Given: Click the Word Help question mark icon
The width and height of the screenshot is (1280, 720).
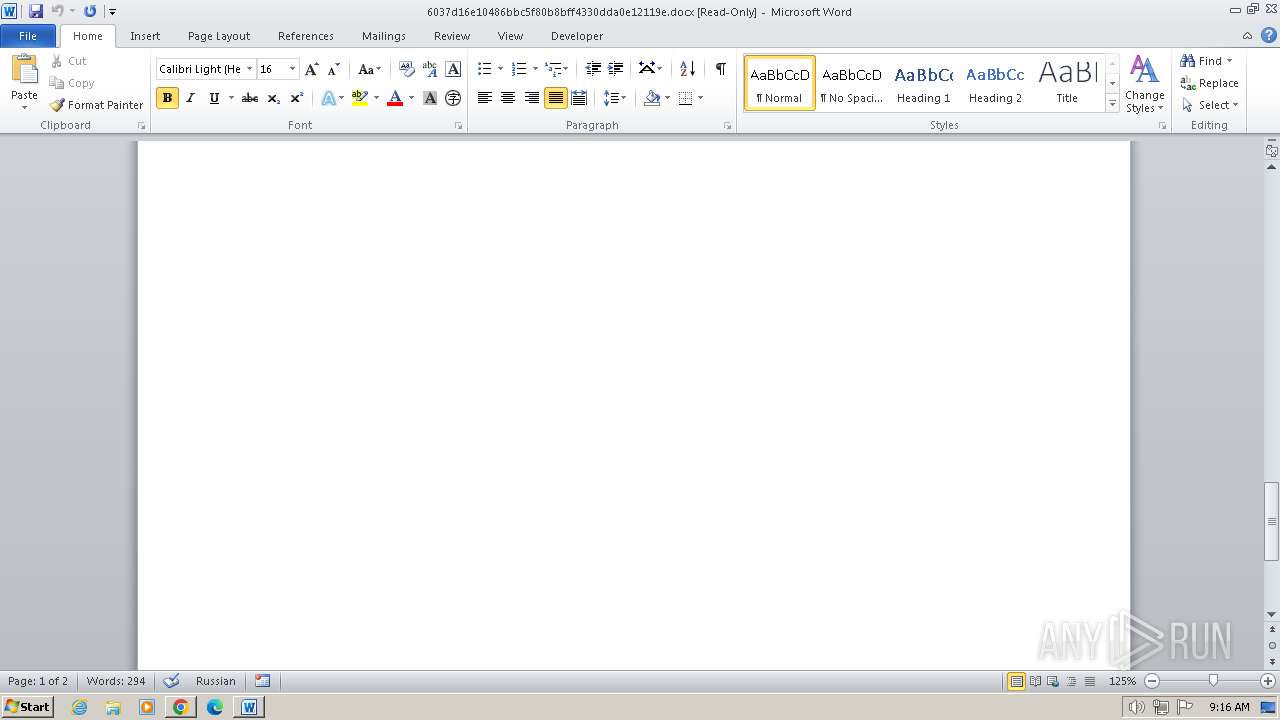Looking at the screenshot, I should point(1269,35).
